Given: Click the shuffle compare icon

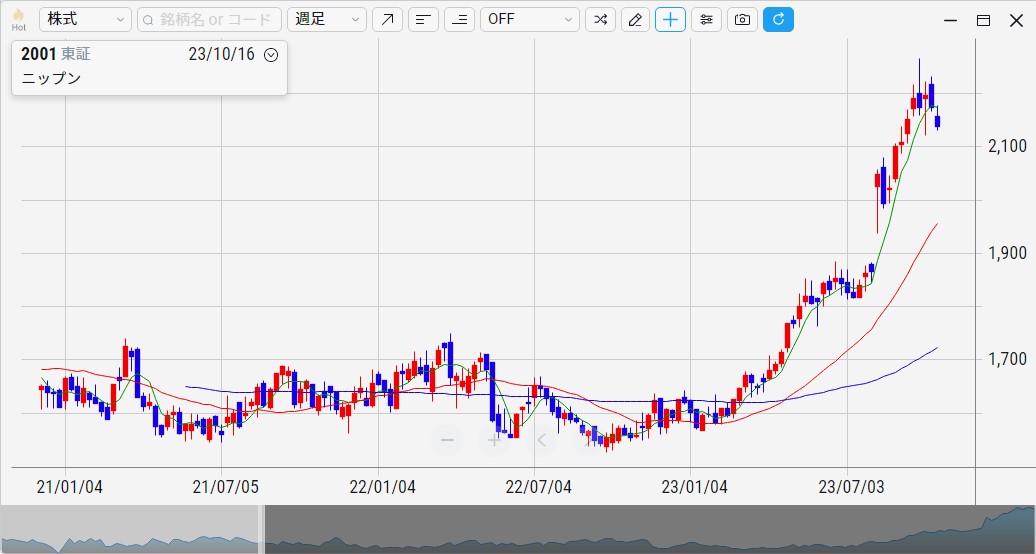Looking at the screenshot, I should click(600, 20).
